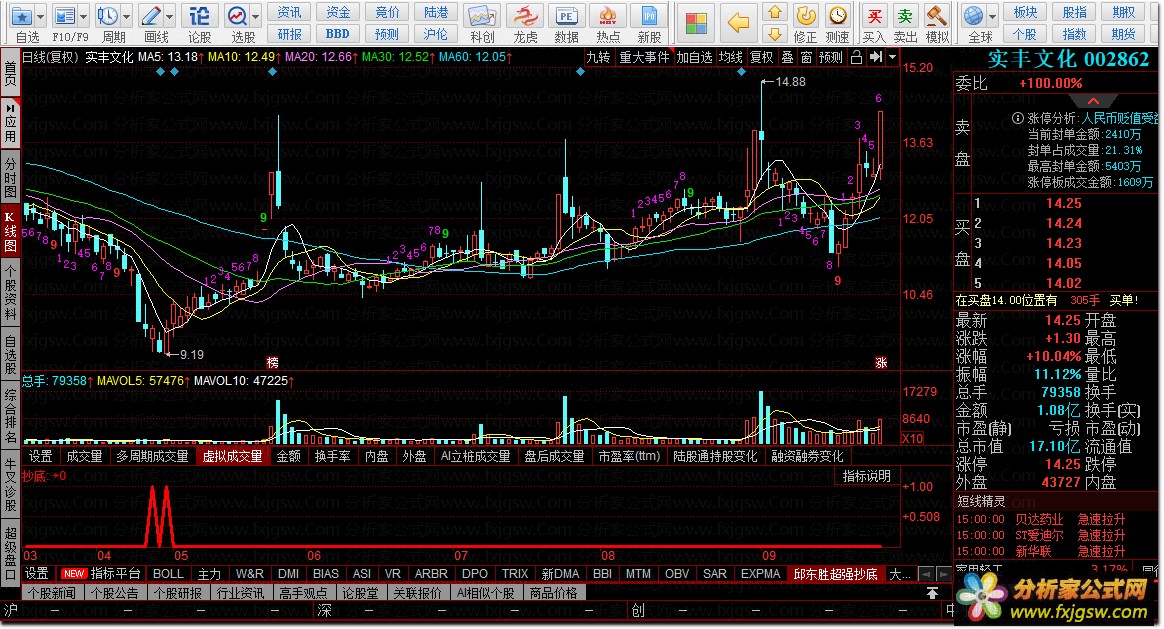1164x629 pixels.
Task: Click the 板块 sector button
Action: (1025, 12)
